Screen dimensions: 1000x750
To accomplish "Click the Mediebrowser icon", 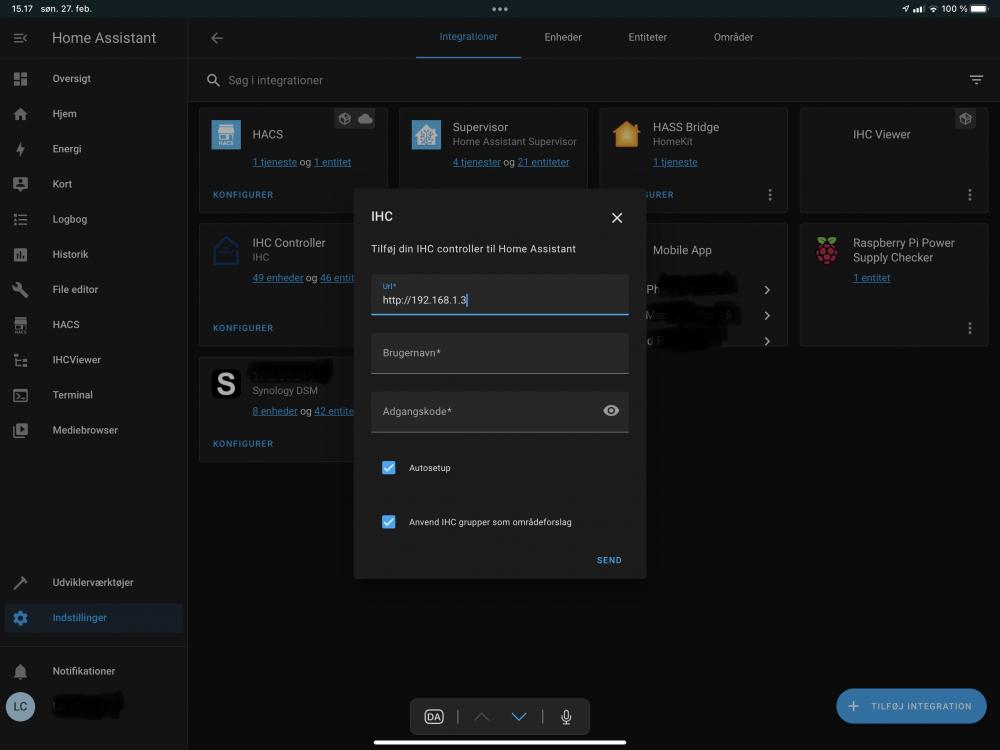I will (x=20, y=430).
